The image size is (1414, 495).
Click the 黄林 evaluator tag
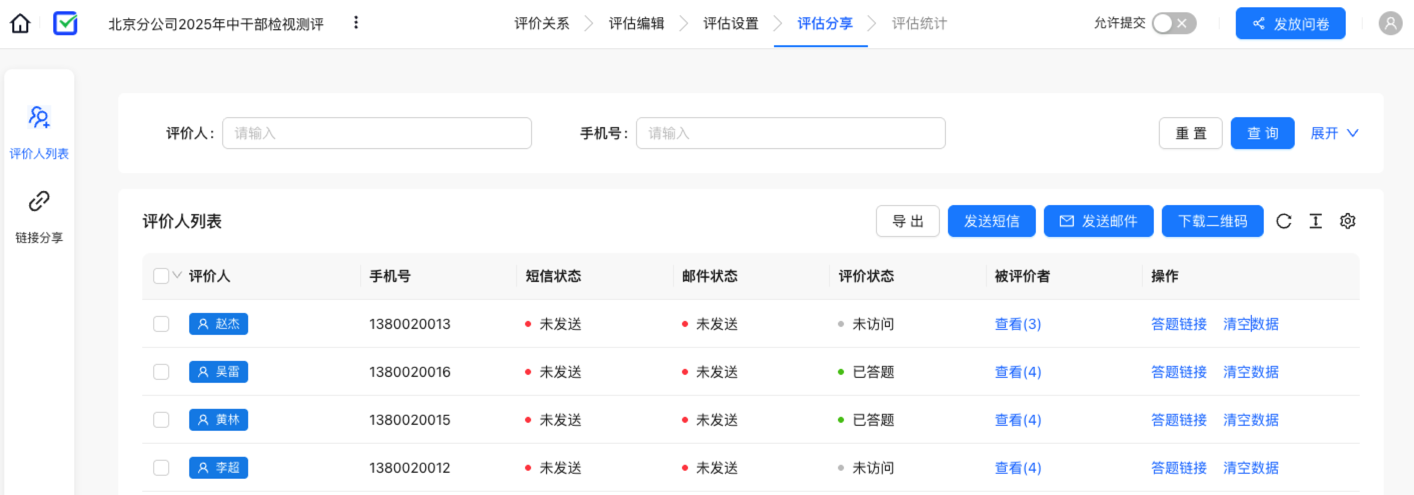(x=218, y=420)
